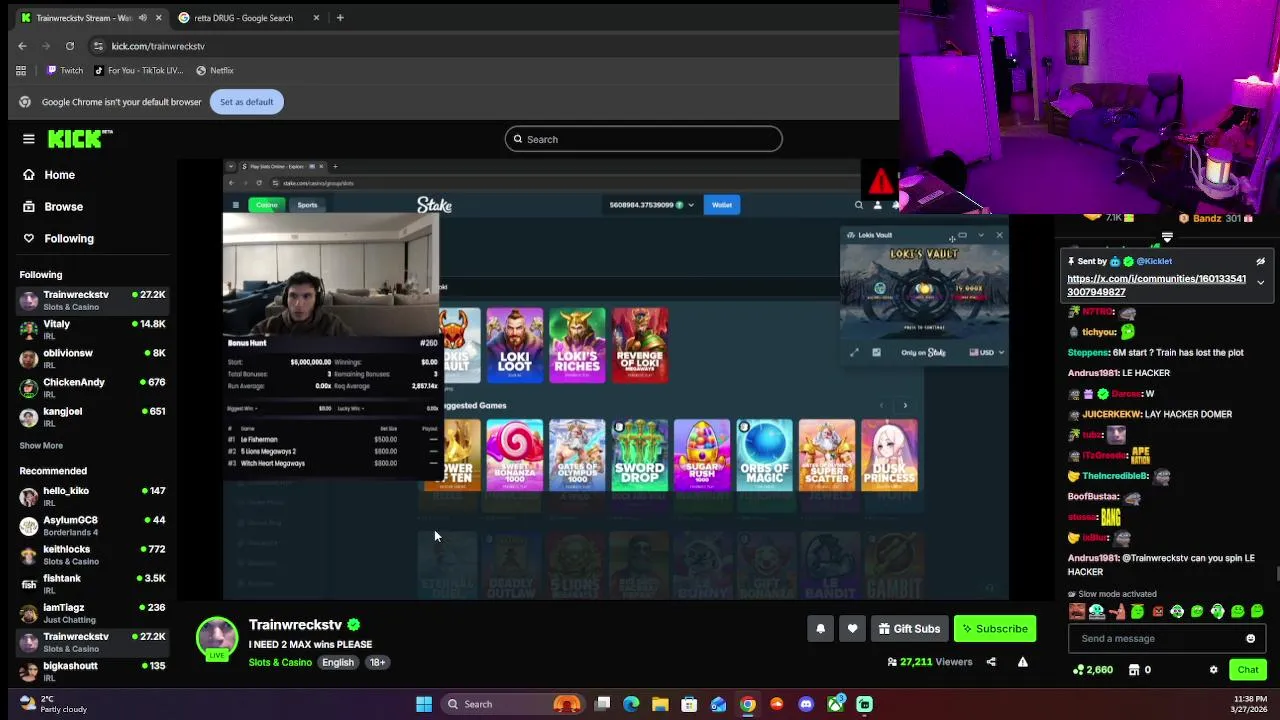Send message with Chat button
Screen dimensions: 1280x720
coord(1248,670)
